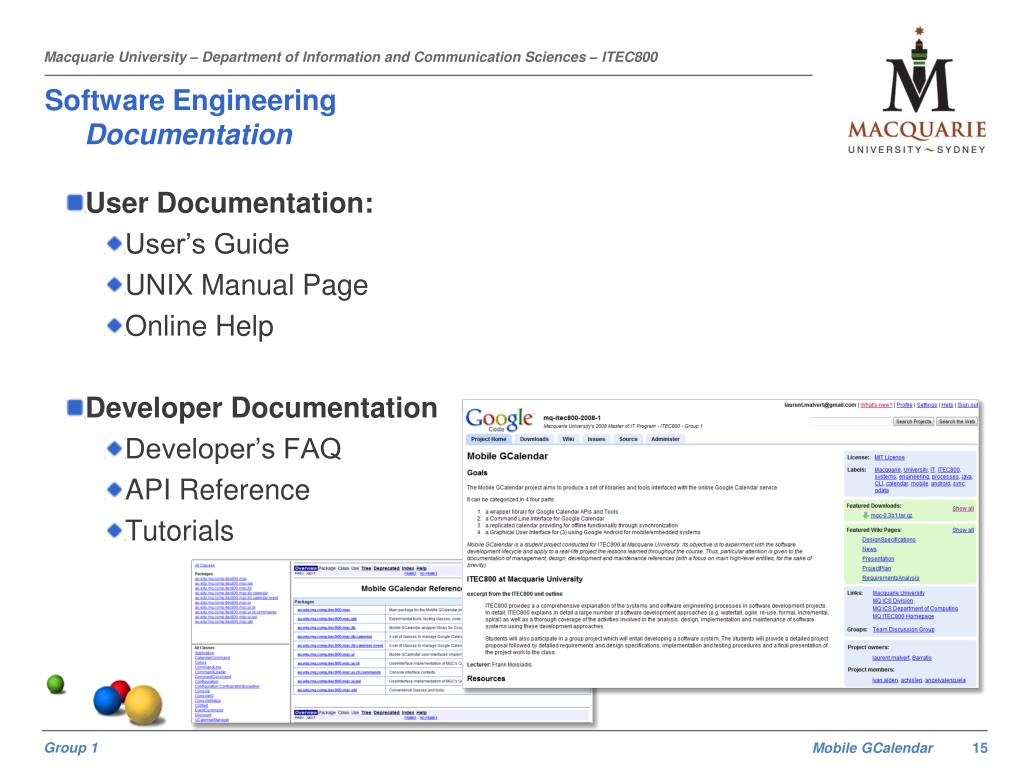
Task: Open the MQ ITEC800 Homepage link
Action: pyautogui.click(x=903, y=616)
